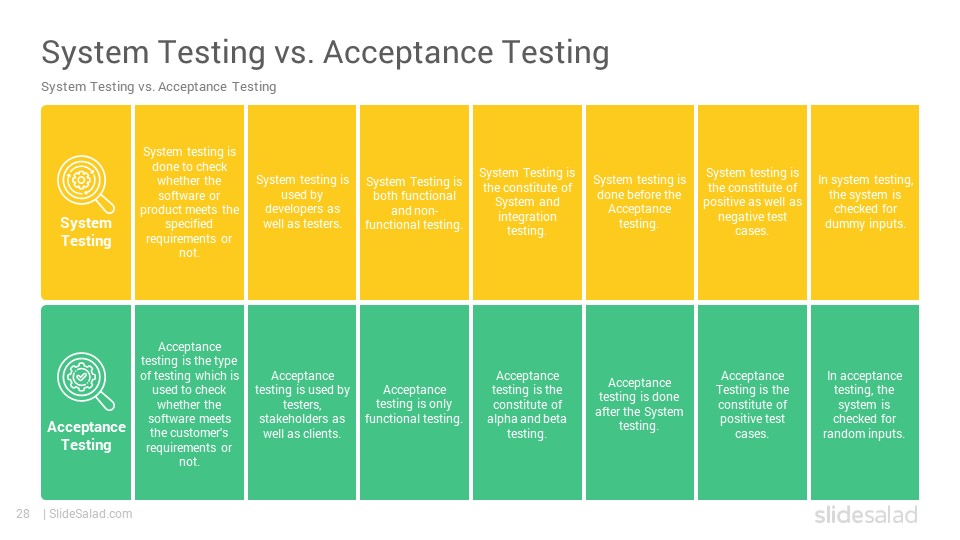The height and width of the screenshot is (540, 960).
Task: Click green card about customer's requirements
Action: coord(189,402)
